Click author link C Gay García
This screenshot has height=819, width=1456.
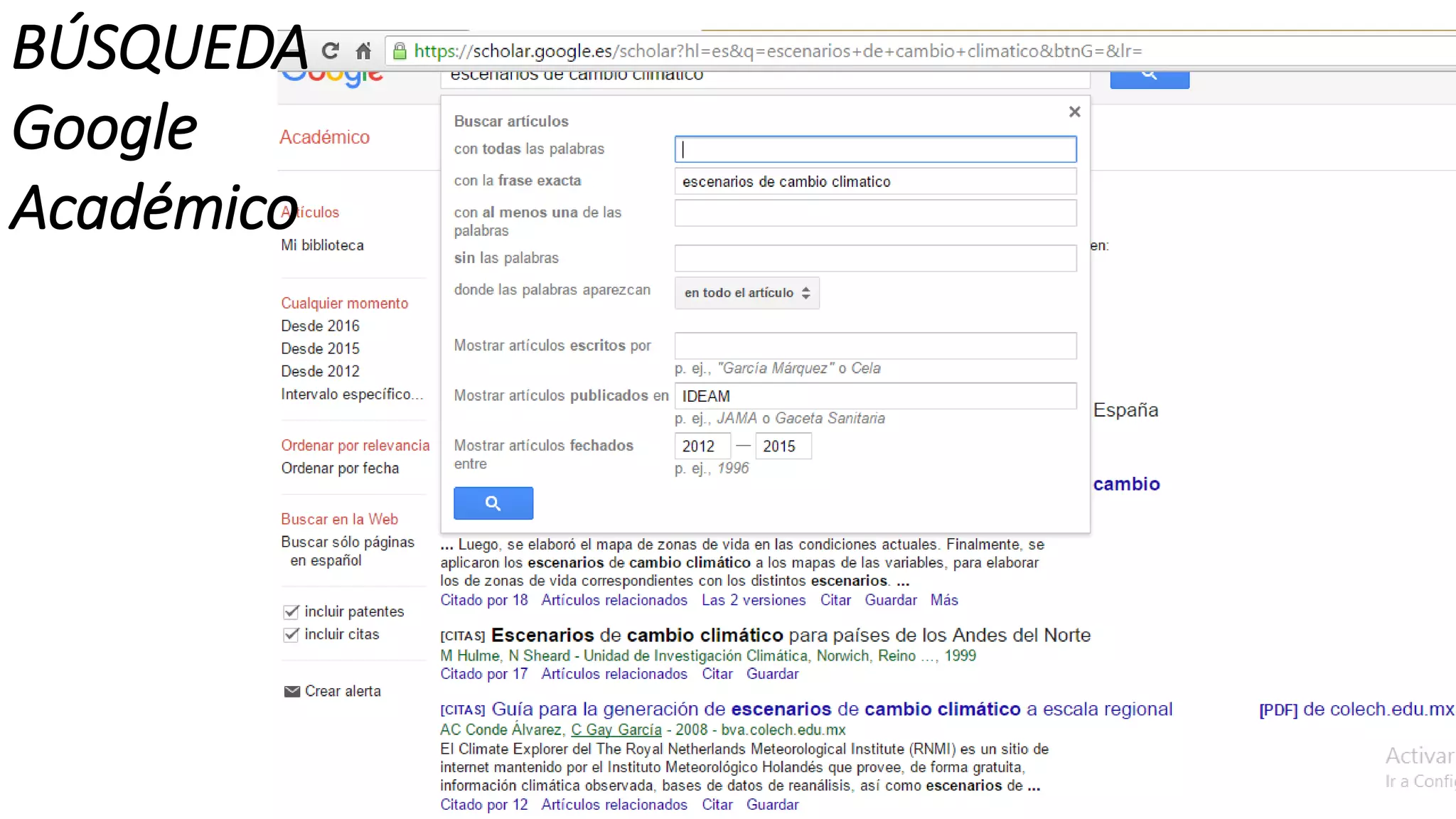pyautogui.click(x=616, y=730)
